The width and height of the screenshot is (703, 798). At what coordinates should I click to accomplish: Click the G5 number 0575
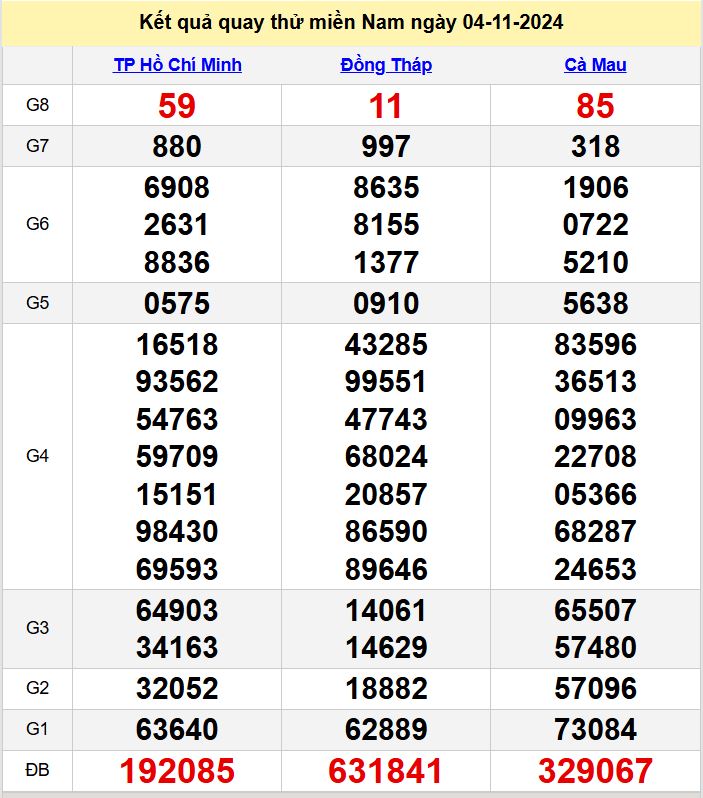click(x=177, y=303)
